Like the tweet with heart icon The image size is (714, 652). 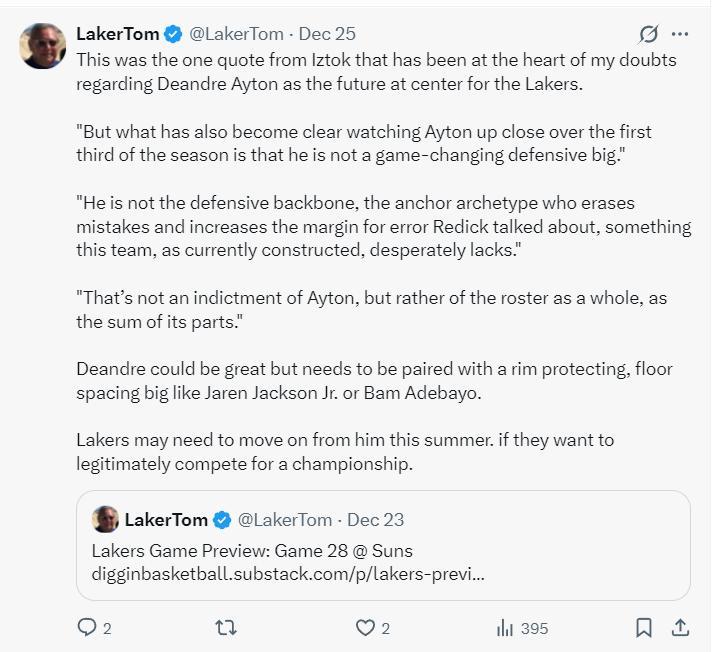click(365, 628)
